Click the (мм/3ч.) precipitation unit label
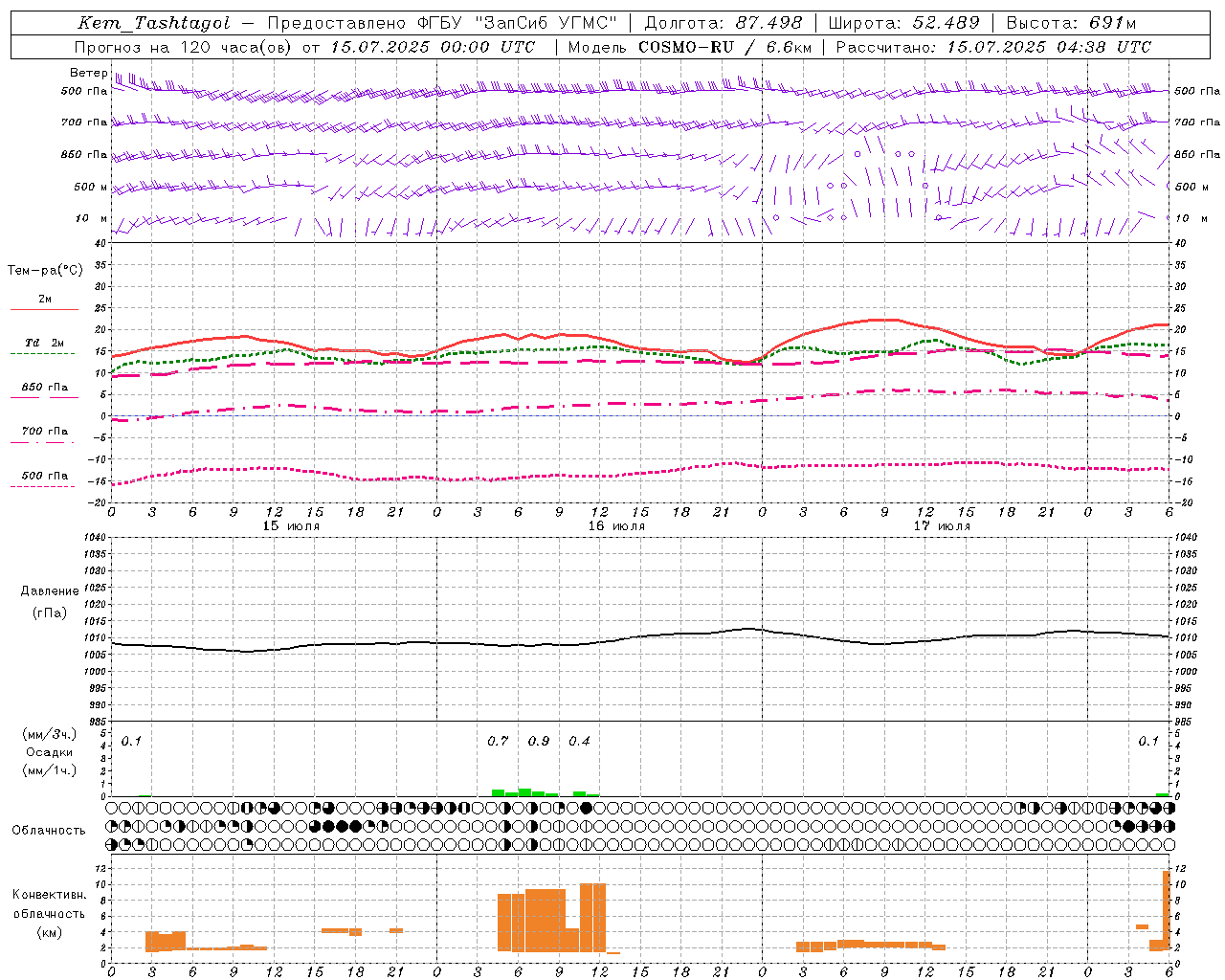 point(49,734)
